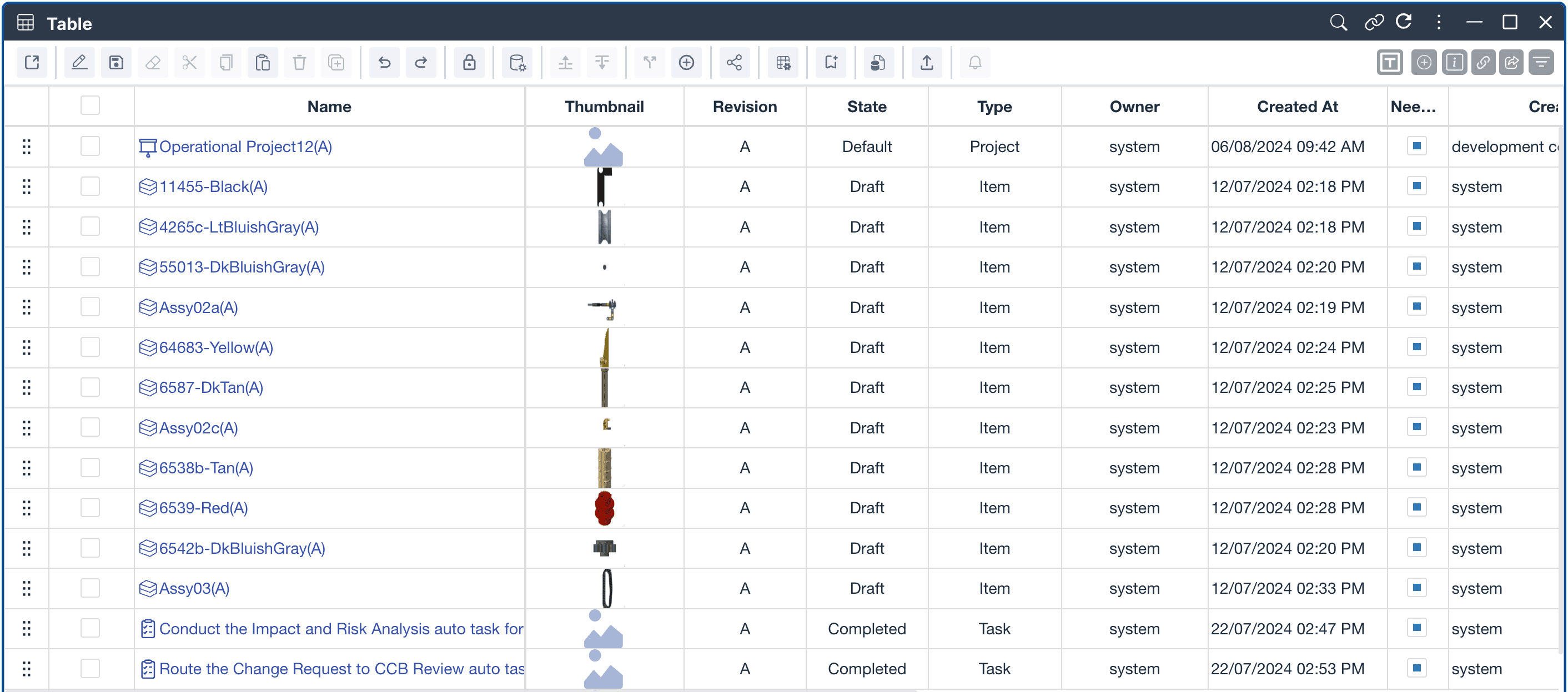Select the checkbox beside Assy03(A)
The width and height of the screenshot is (1568, 692).
point(90,588)
